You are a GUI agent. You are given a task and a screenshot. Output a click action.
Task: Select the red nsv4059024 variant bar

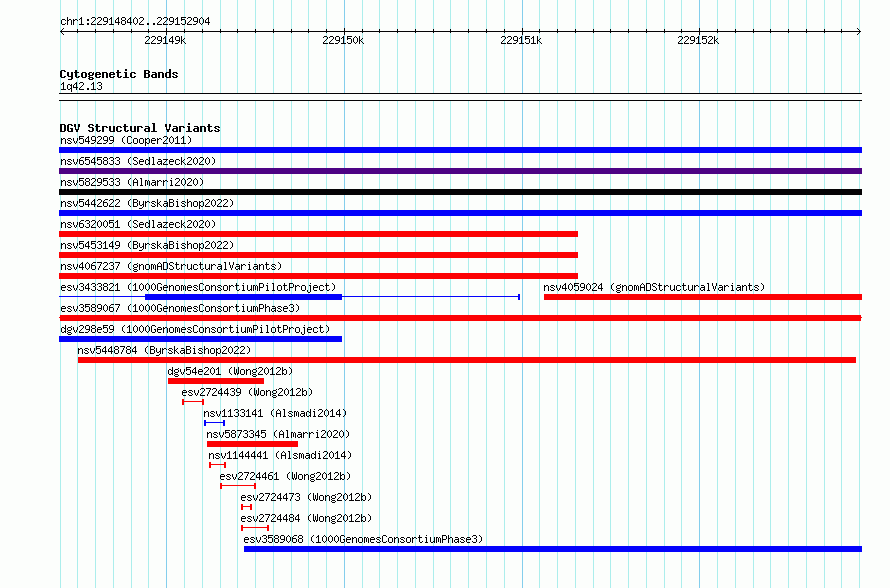[703, 297]
